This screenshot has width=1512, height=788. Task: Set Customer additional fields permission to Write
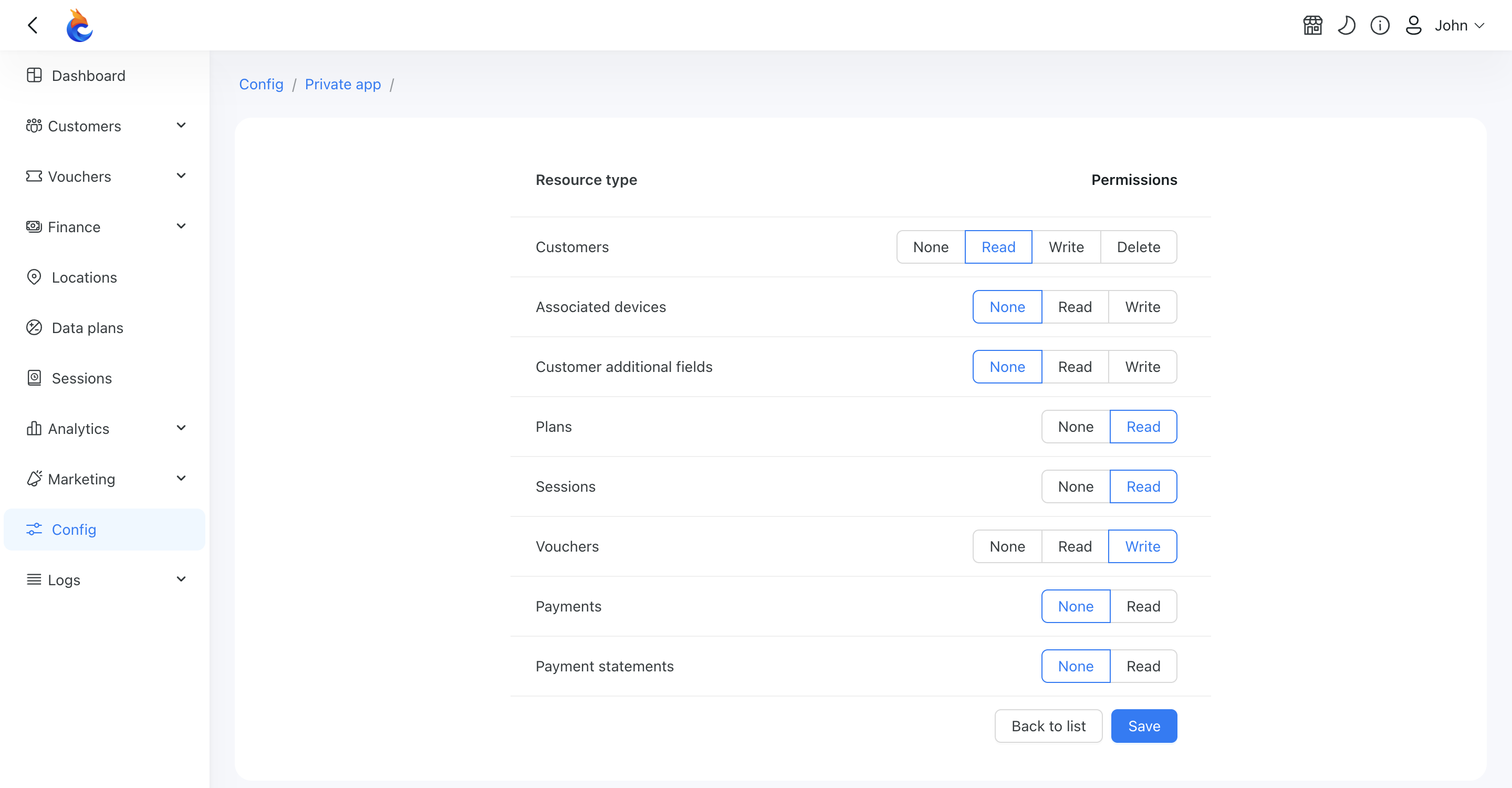[1142, 367]
